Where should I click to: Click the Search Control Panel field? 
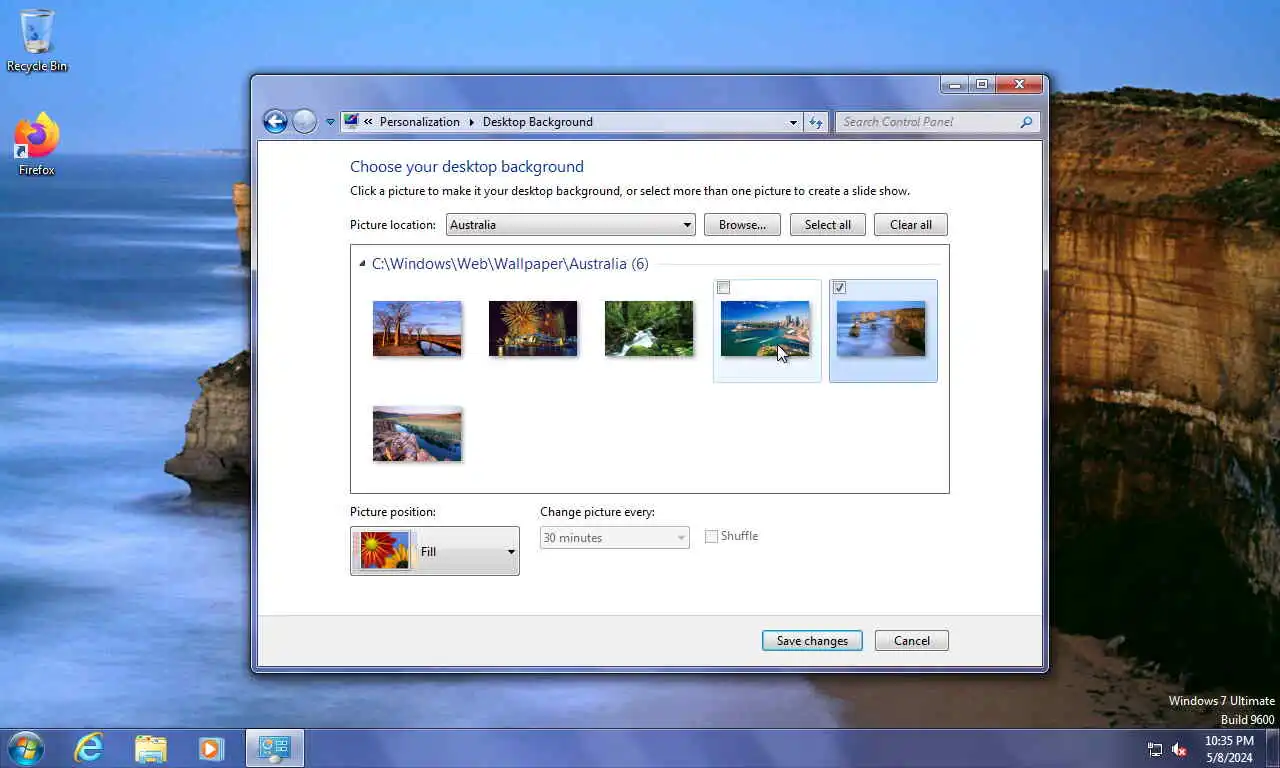click(925, 122)
